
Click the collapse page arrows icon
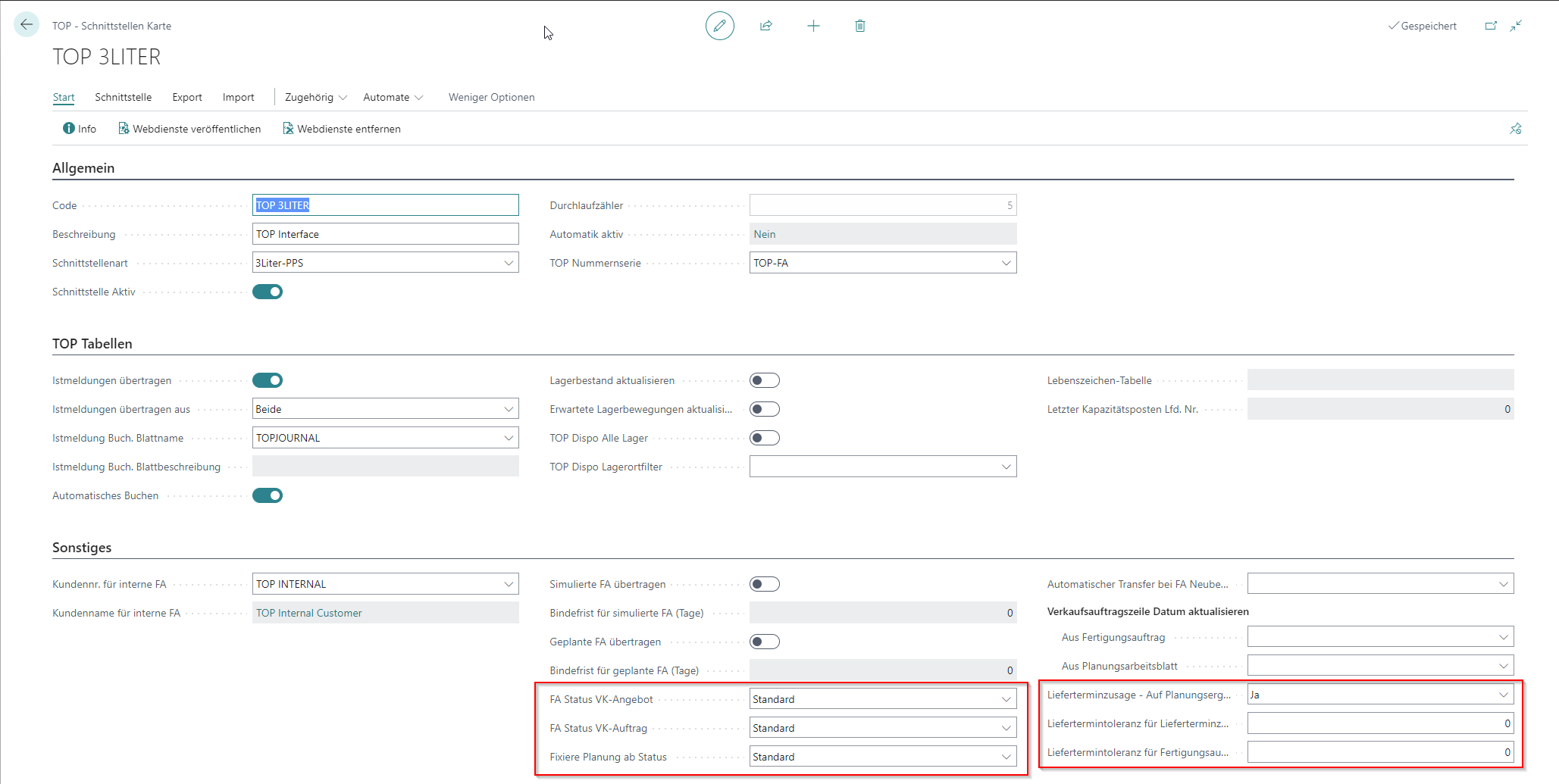click(x=1516, y=26)
